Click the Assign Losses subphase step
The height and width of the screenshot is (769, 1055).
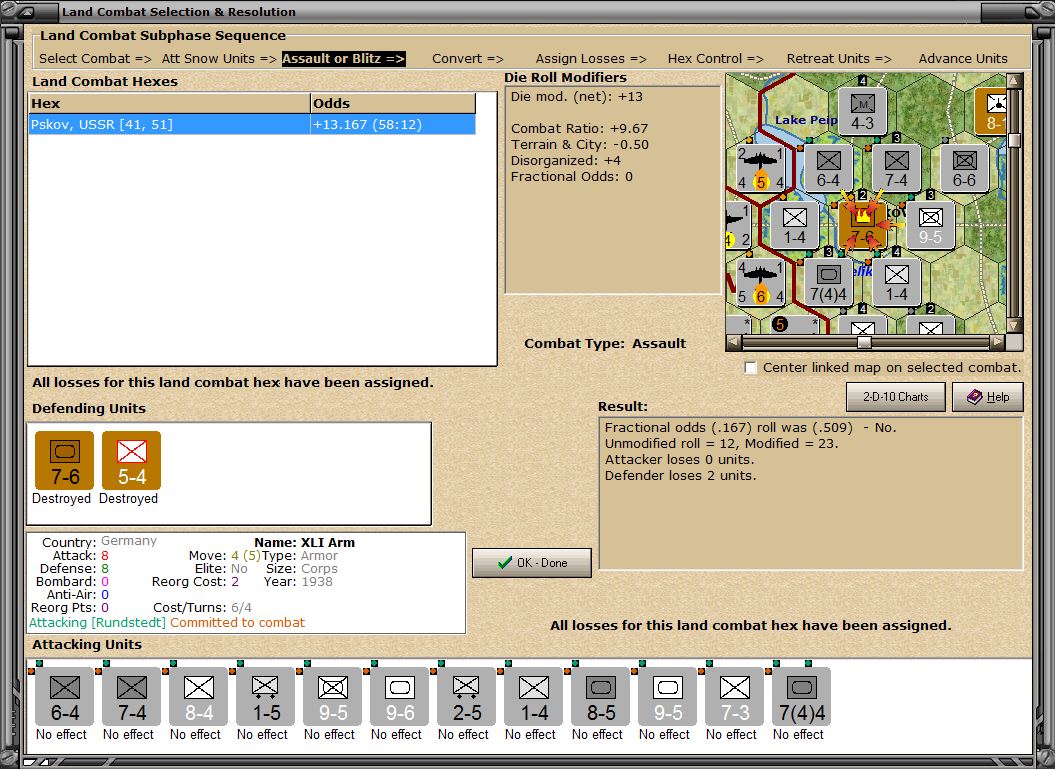point(591,59)
